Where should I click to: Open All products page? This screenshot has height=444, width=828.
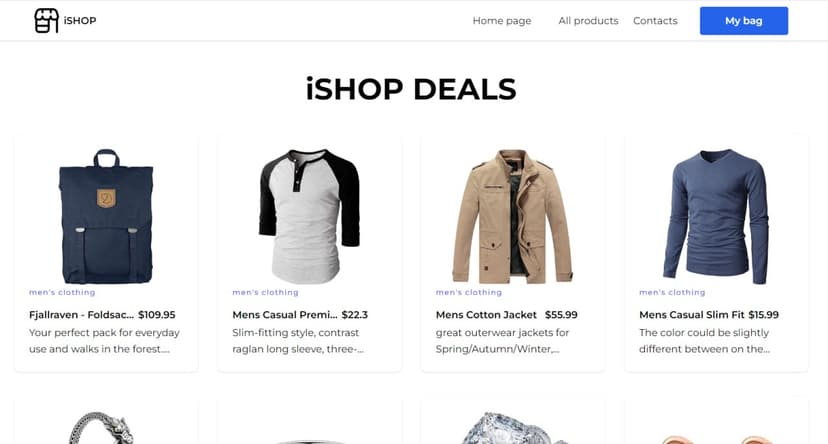click(588, 21)
